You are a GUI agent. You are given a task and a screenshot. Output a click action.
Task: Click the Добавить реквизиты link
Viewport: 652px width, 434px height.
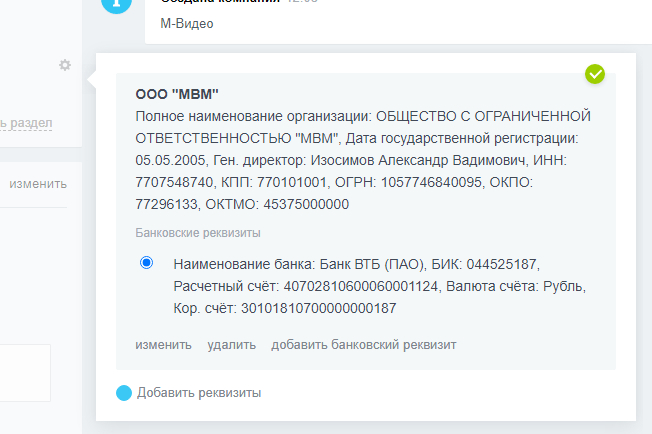tap(199, 393)
